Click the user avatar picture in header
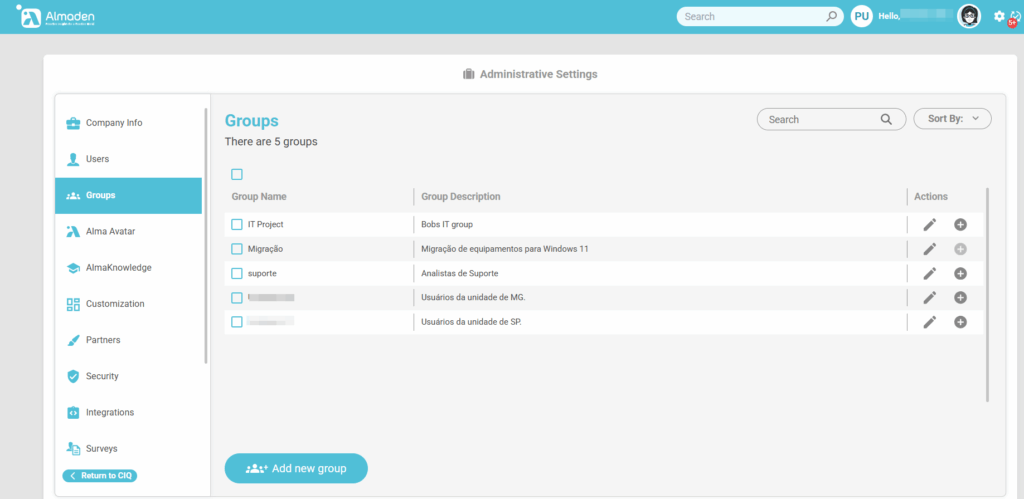This screenshot has width=1024, height=499. point(968,16)
